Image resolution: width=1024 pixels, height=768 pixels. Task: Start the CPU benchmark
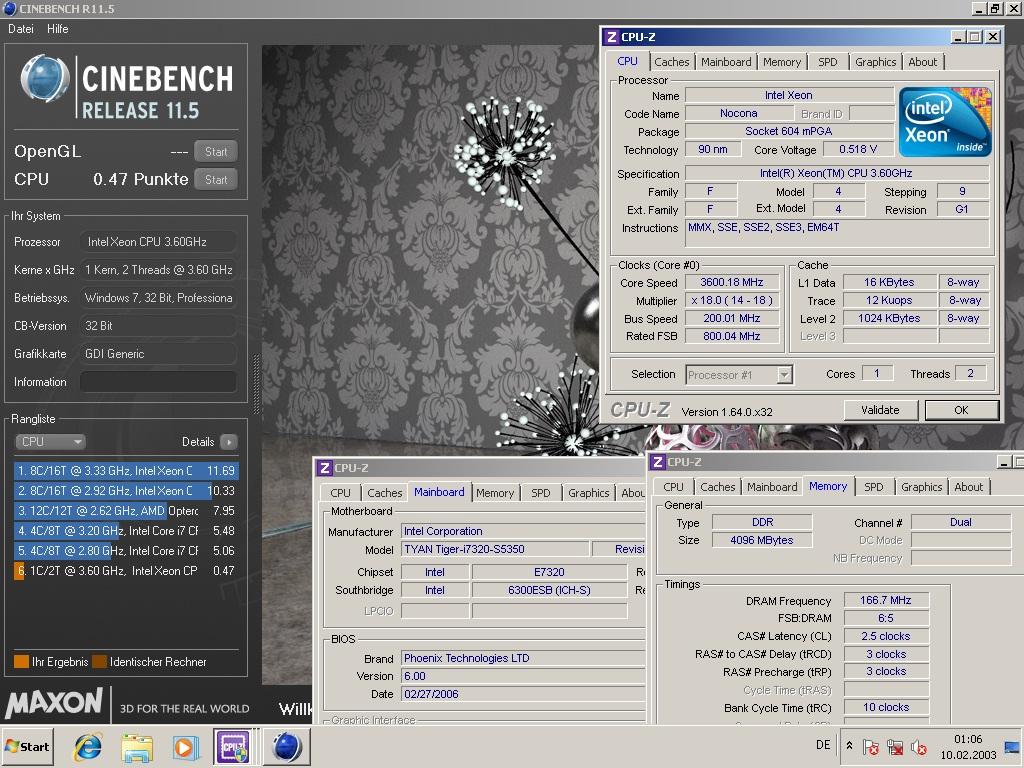[x=216, y=180]
